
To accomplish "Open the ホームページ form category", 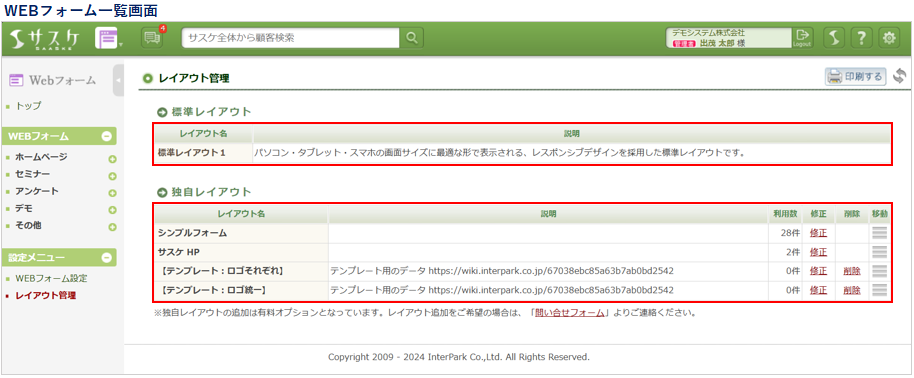I will pos(41,157).
